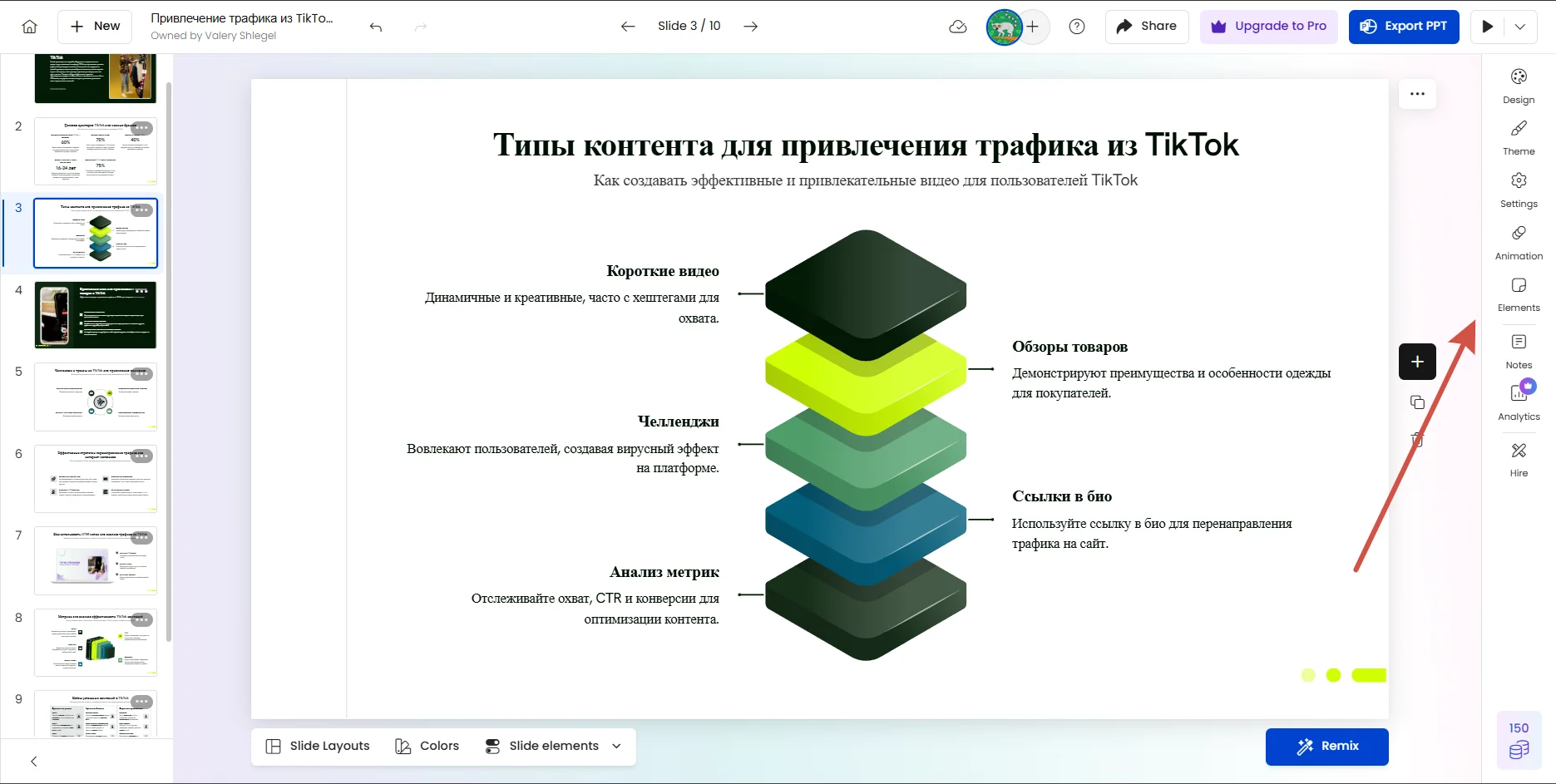Screen dimensions: 1556x784
Task: Open options on slide 6 thumbnail
Action: point(141,456)
